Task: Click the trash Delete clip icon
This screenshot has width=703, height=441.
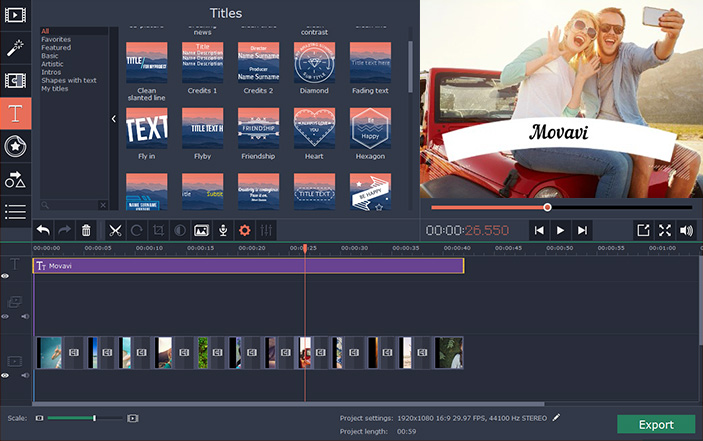Action: (x=86, y=230)
